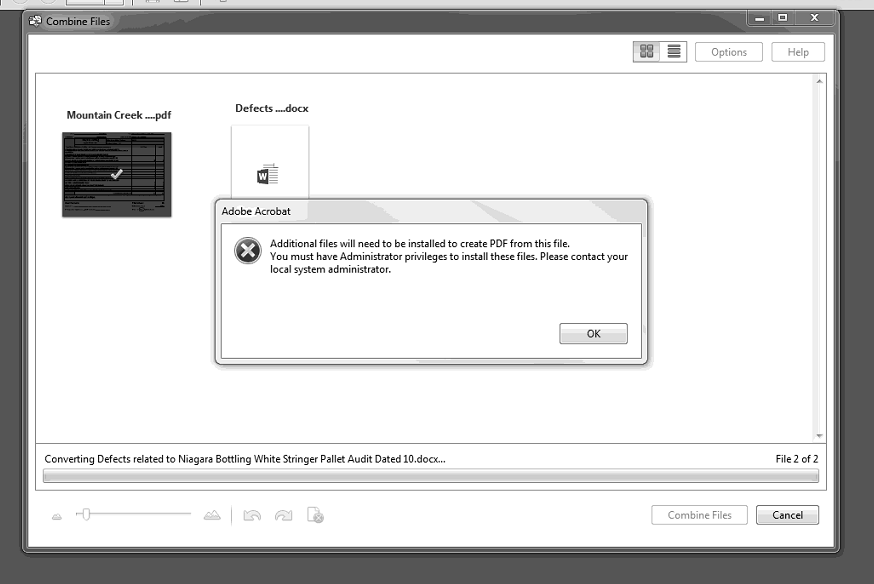The height and width of the screenshot is (584, 874).
Task: Click the scrollbar down arrow
Action: pyautogui.click(x=819, y=435)
